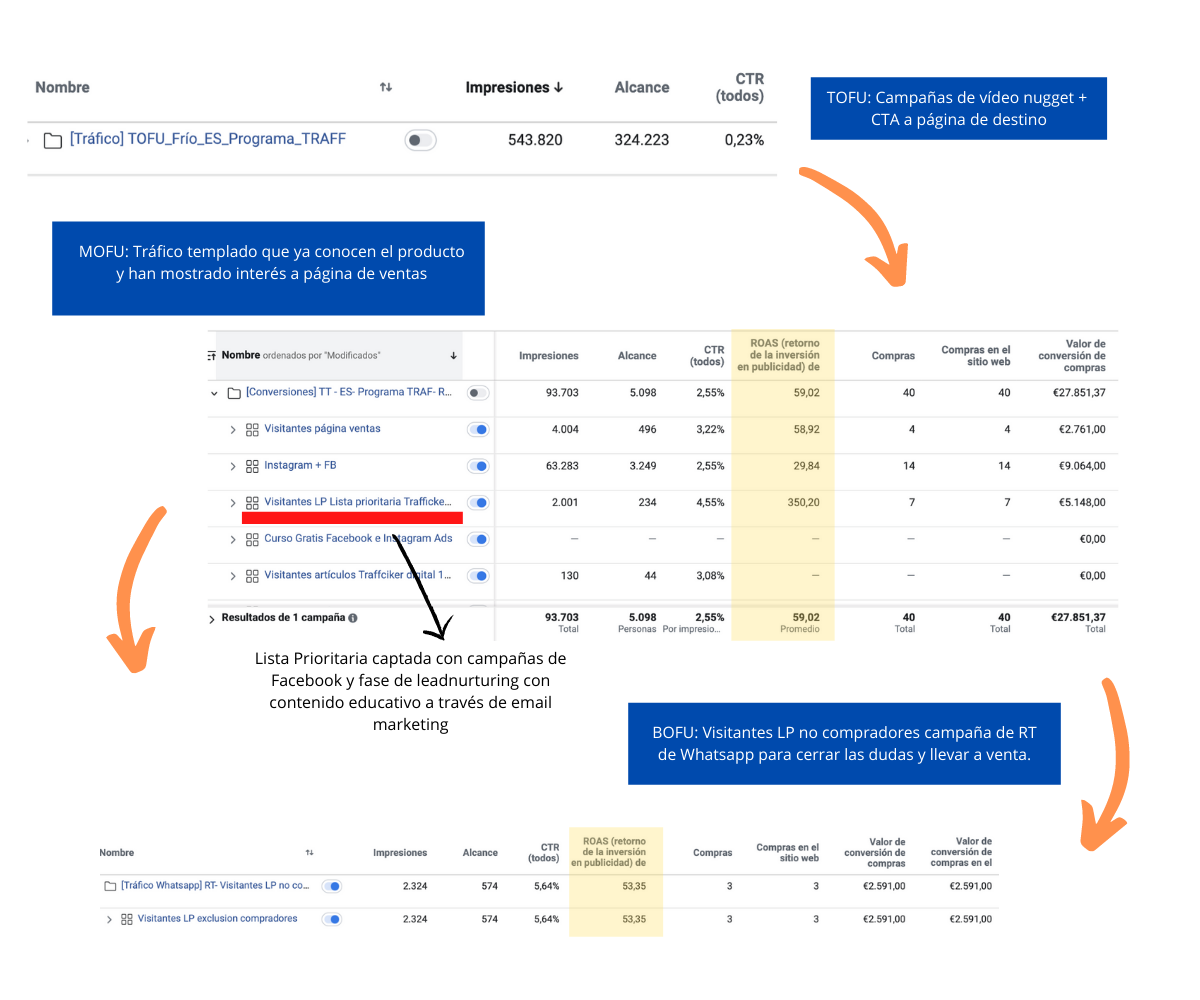Screen dimensions: 1200x1000
Task: Click the grid icon for Visitantes LP Lista prioritaria
Action: (252, 503)
